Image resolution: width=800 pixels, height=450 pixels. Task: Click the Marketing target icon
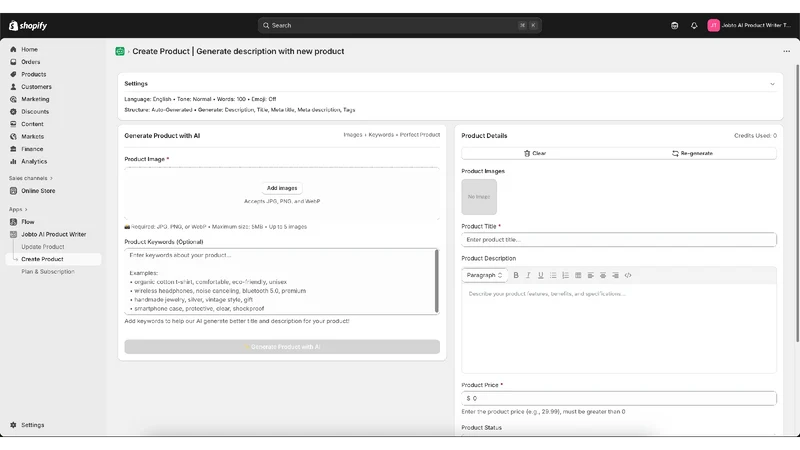[13, 99]
